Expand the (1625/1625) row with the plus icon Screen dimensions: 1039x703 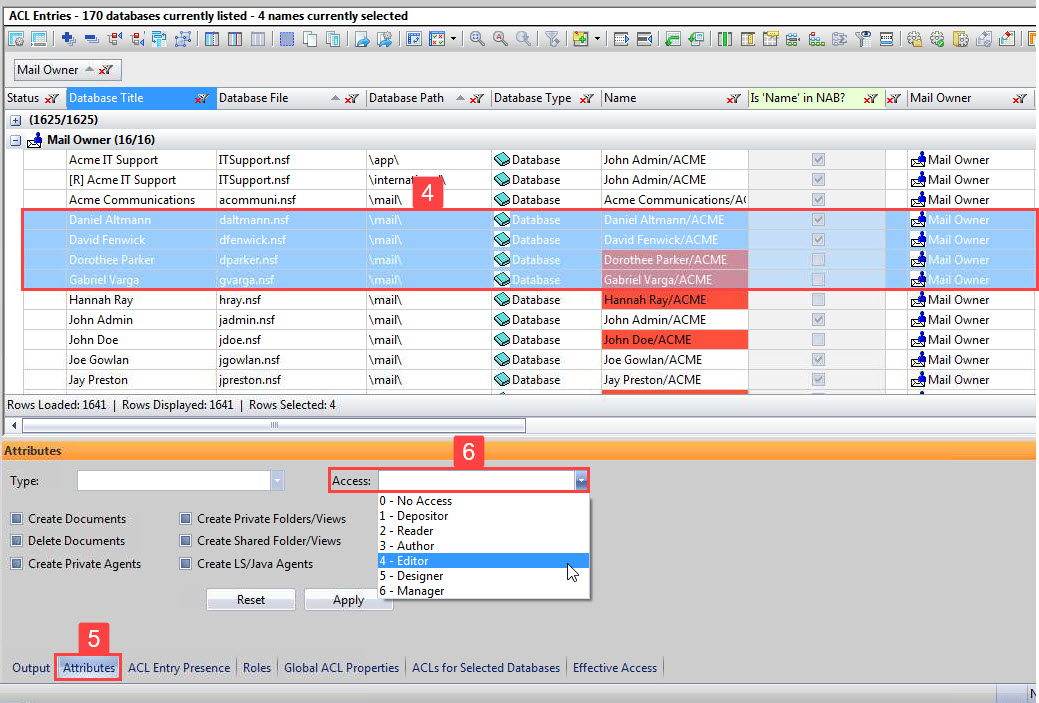[x=14, y=118]
